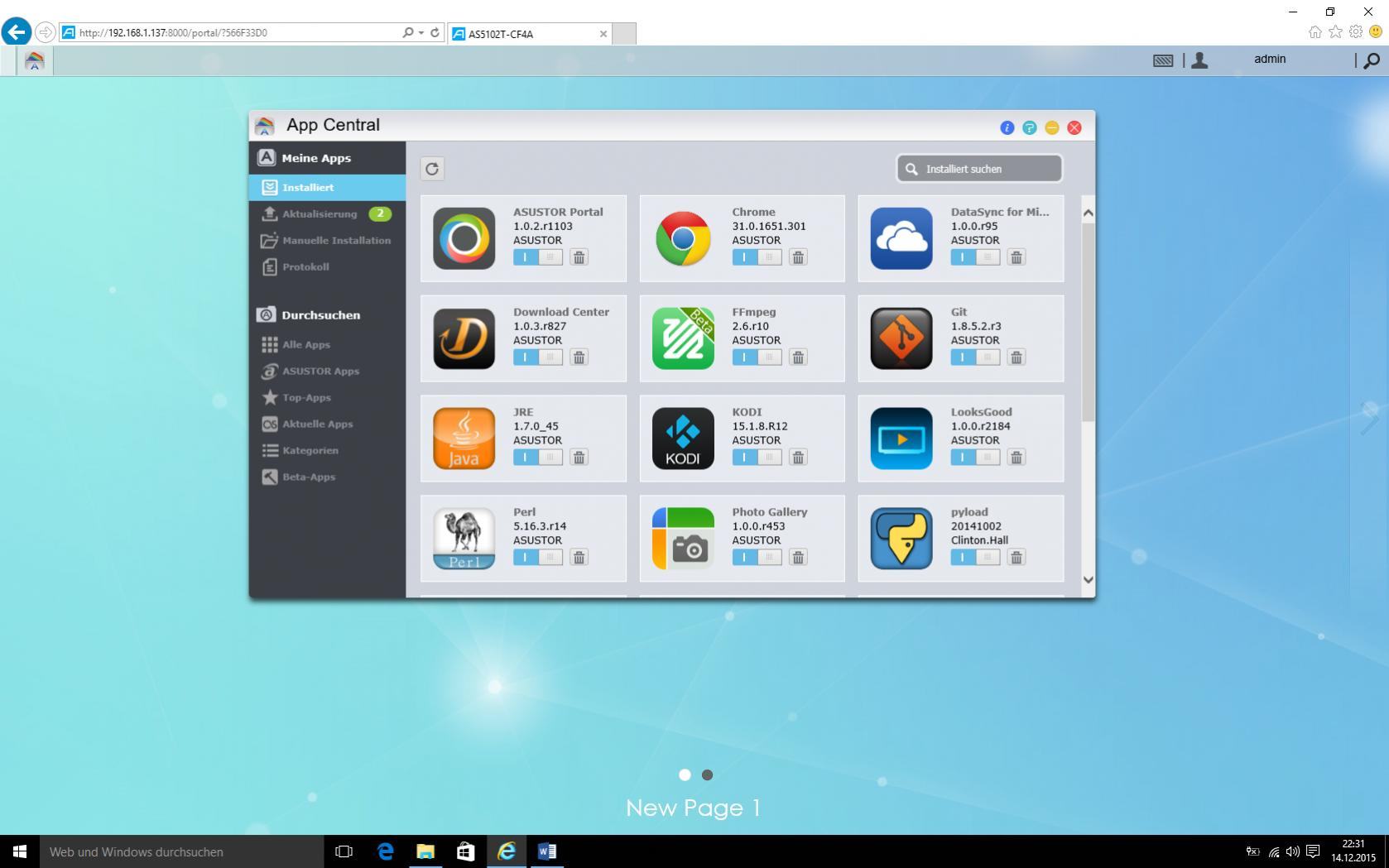1389x868 pixels.
Task: Click the ASUSTOR logo in the ADM toolbar
Action: tap(35, 60)
